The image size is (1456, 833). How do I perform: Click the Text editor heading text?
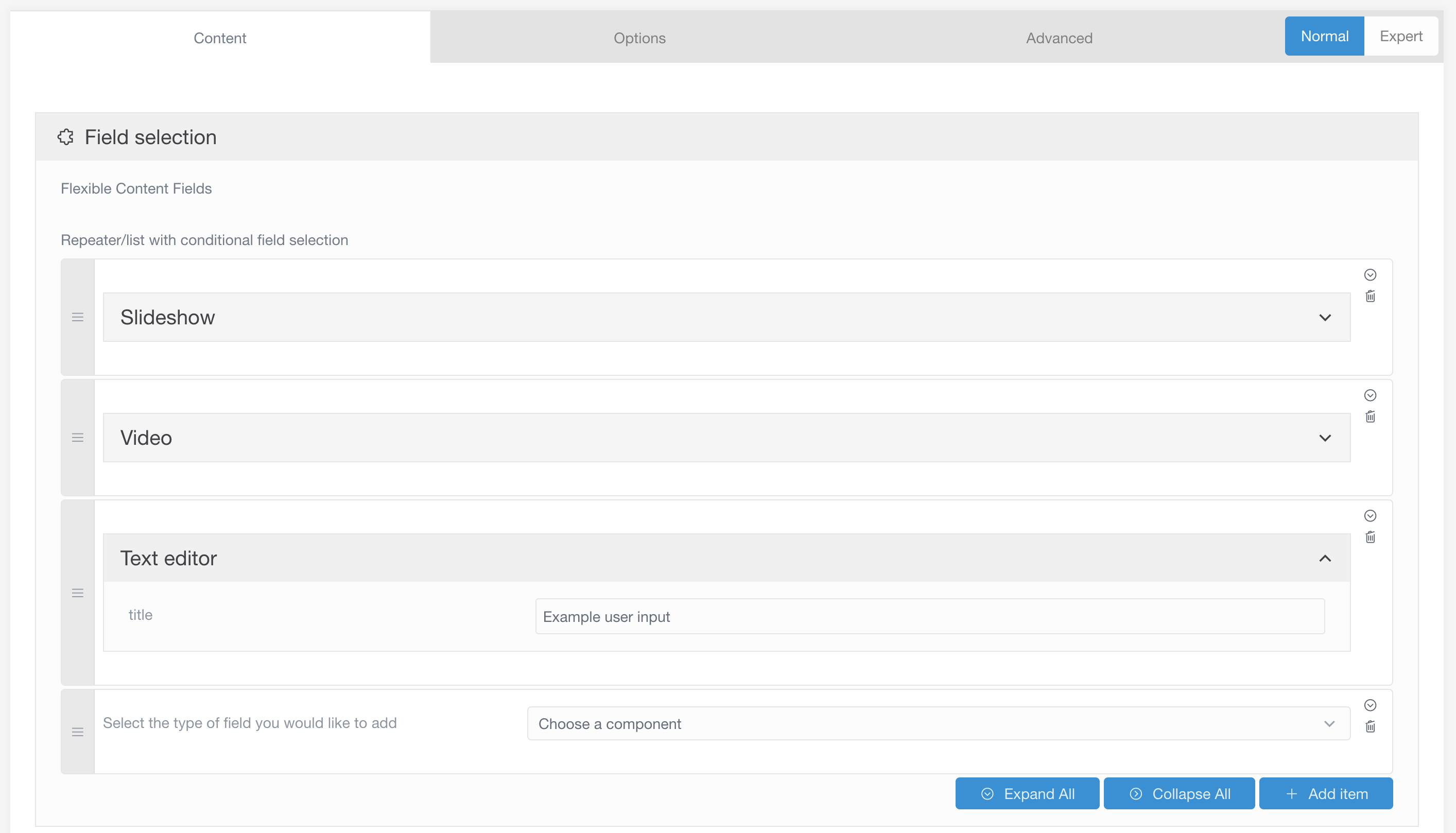(x=168, y=559)
